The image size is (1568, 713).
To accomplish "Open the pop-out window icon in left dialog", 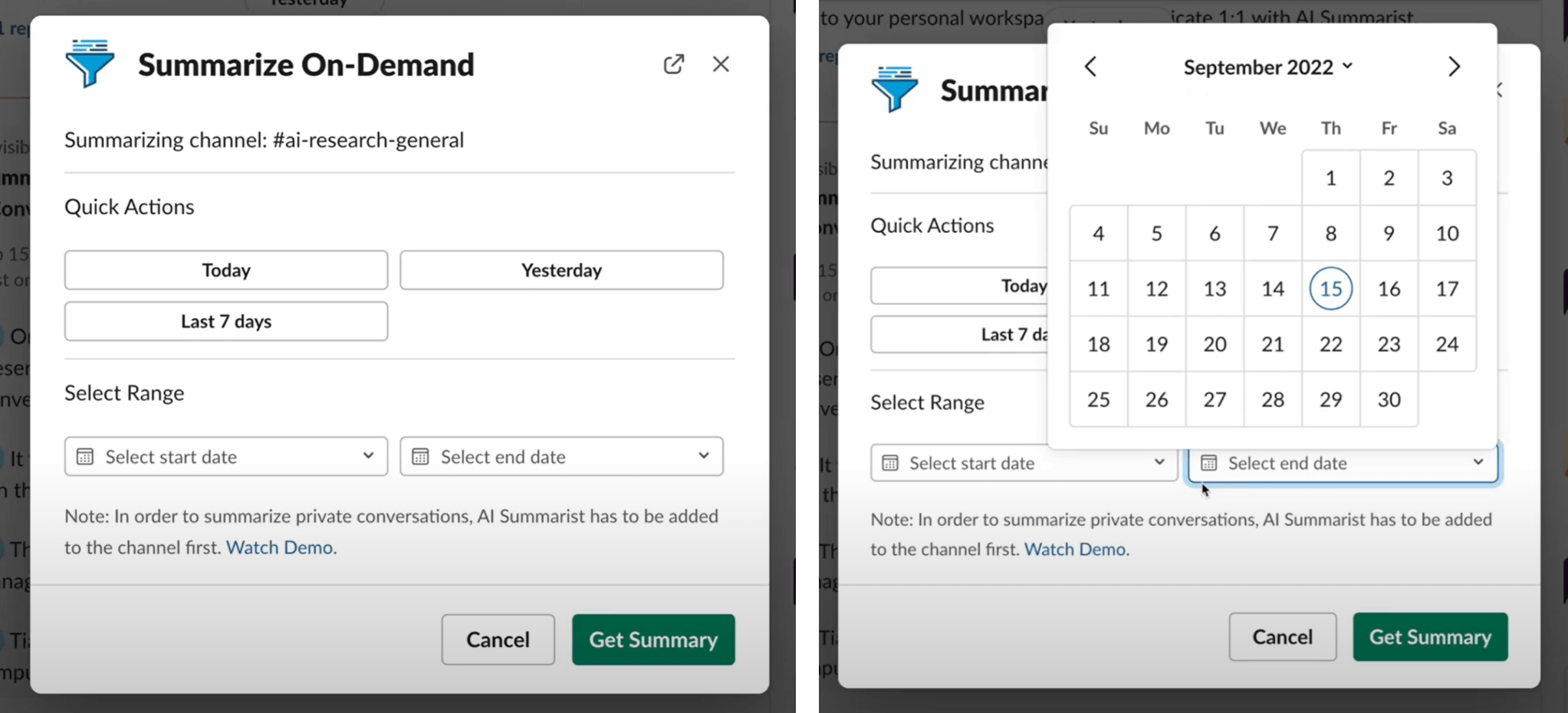I will [x=673, y=64].
